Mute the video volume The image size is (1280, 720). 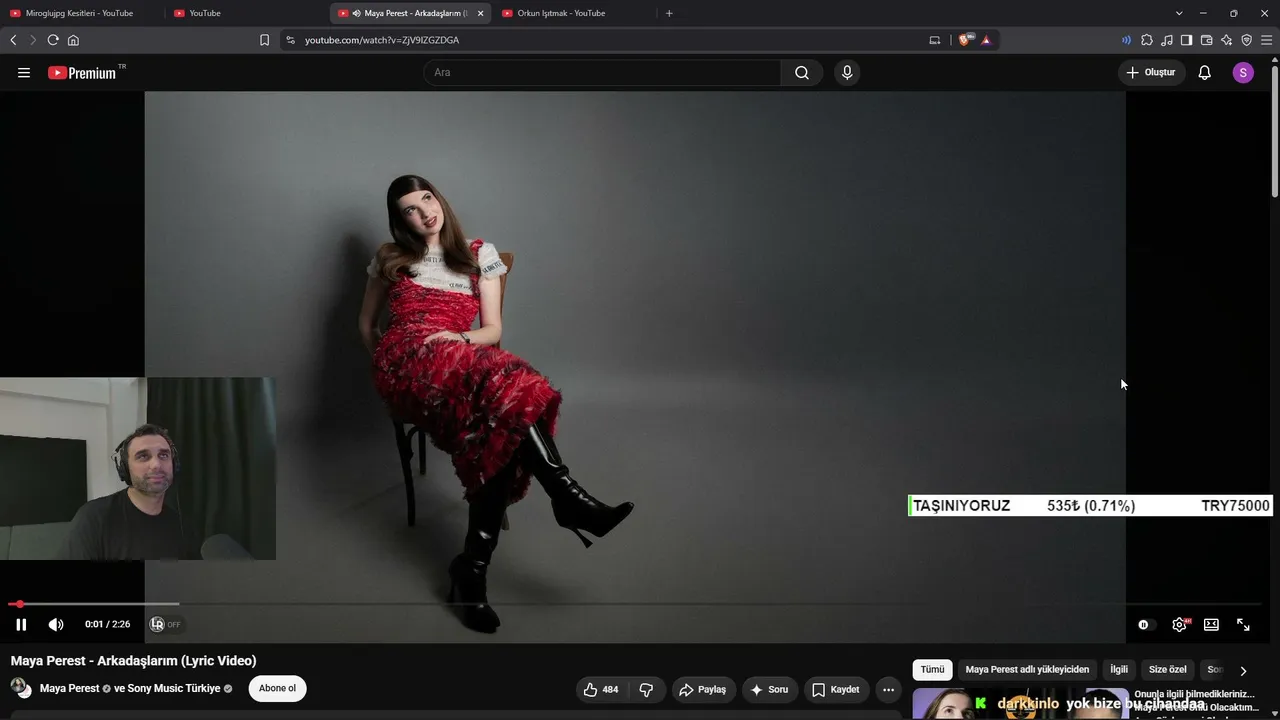click(56, 625)
